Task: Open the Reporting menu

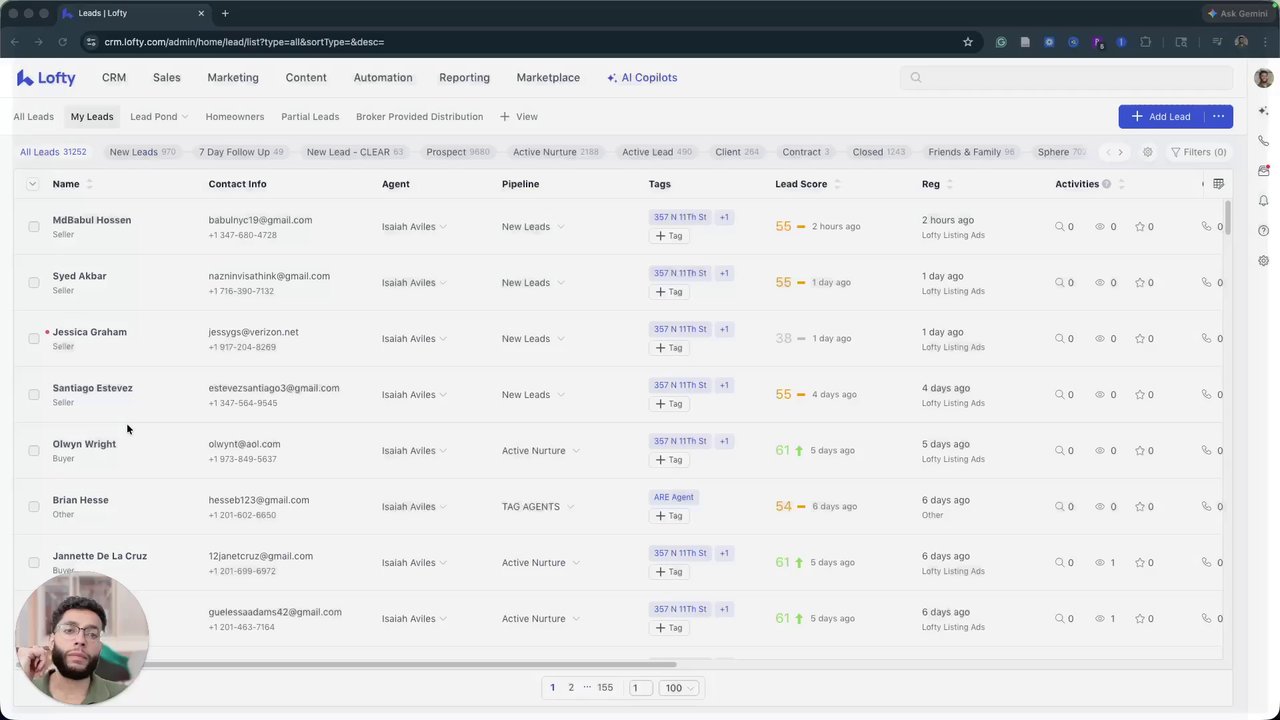Action: coord(464,78)
